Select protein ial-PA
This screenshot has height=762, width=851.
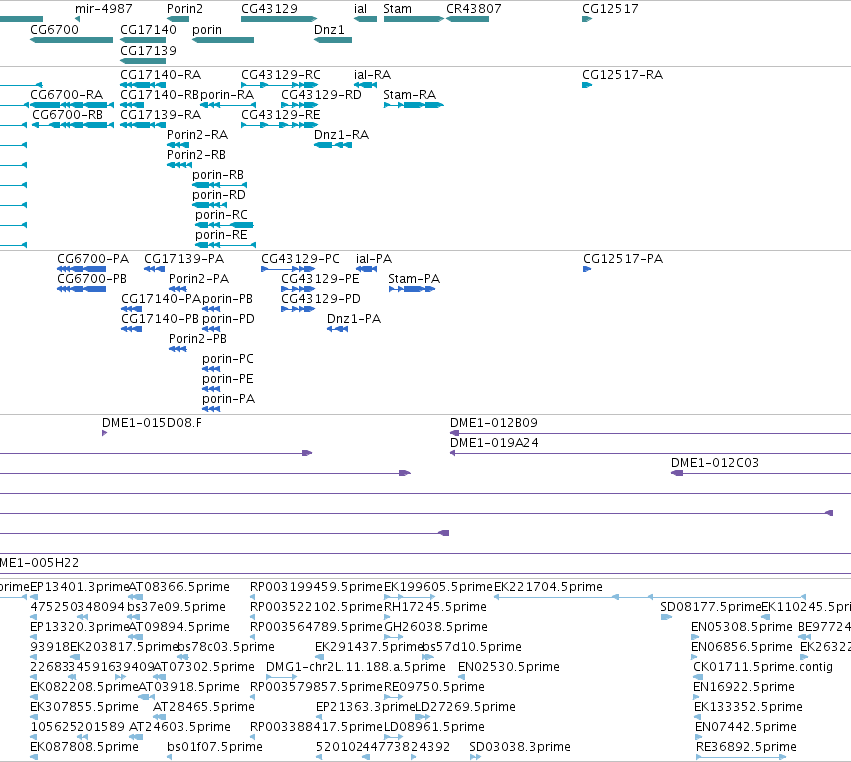(x=373, y=259)
